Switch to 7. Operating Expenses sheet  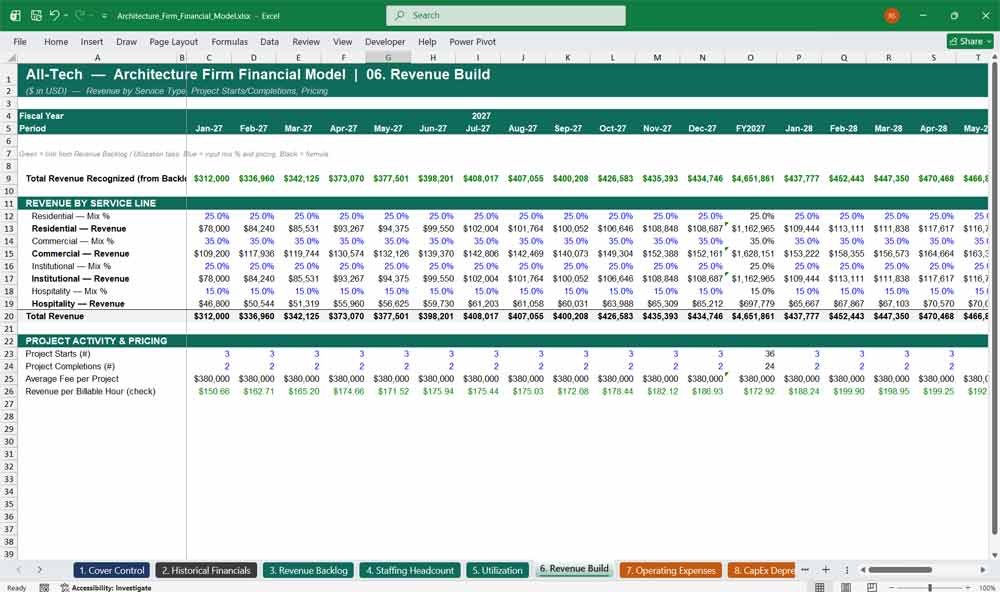[670, 570]
